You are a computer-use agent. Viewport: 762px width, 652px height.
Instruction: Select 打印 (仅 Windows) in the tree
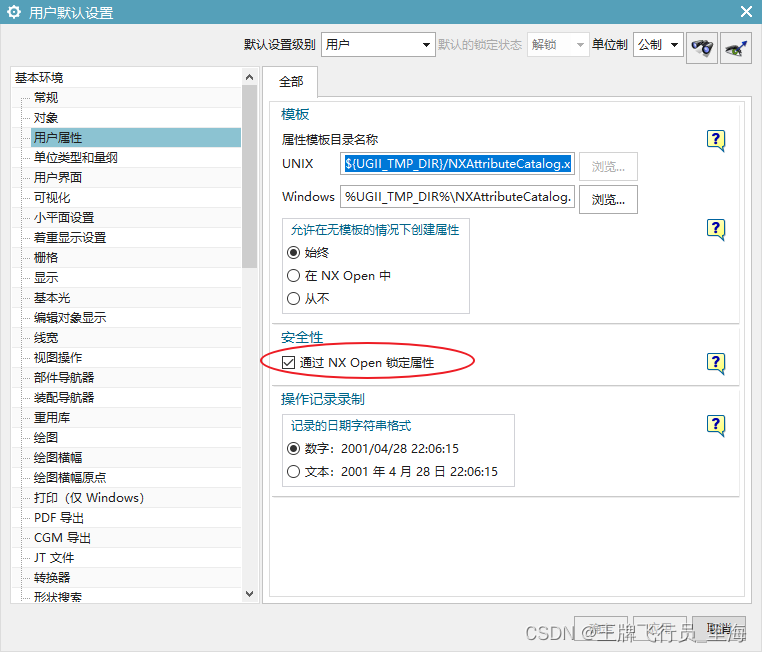coord(88,498)
